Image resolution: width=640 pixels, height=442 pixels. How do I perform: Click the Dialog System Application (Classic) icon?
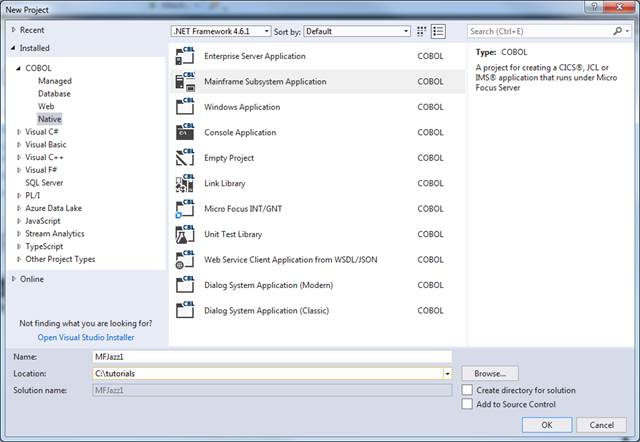point(185,310)
